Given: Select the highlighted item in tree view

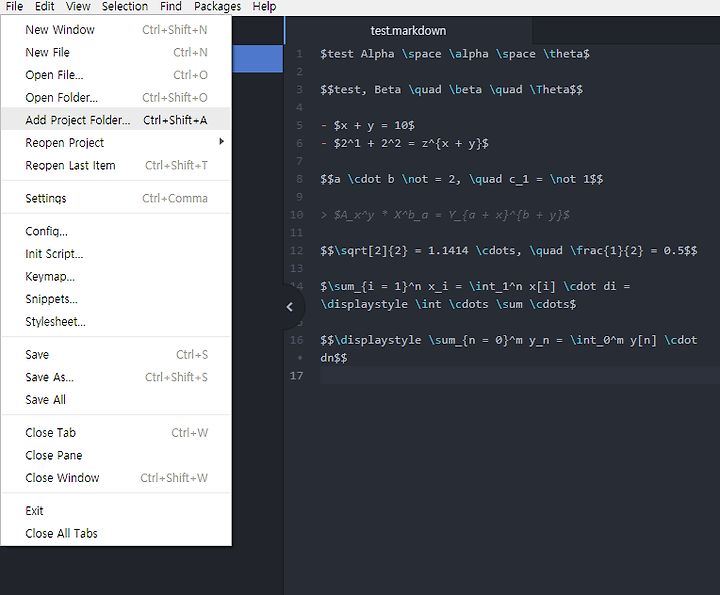Looking at the screenshot, I should click(258, 58).
